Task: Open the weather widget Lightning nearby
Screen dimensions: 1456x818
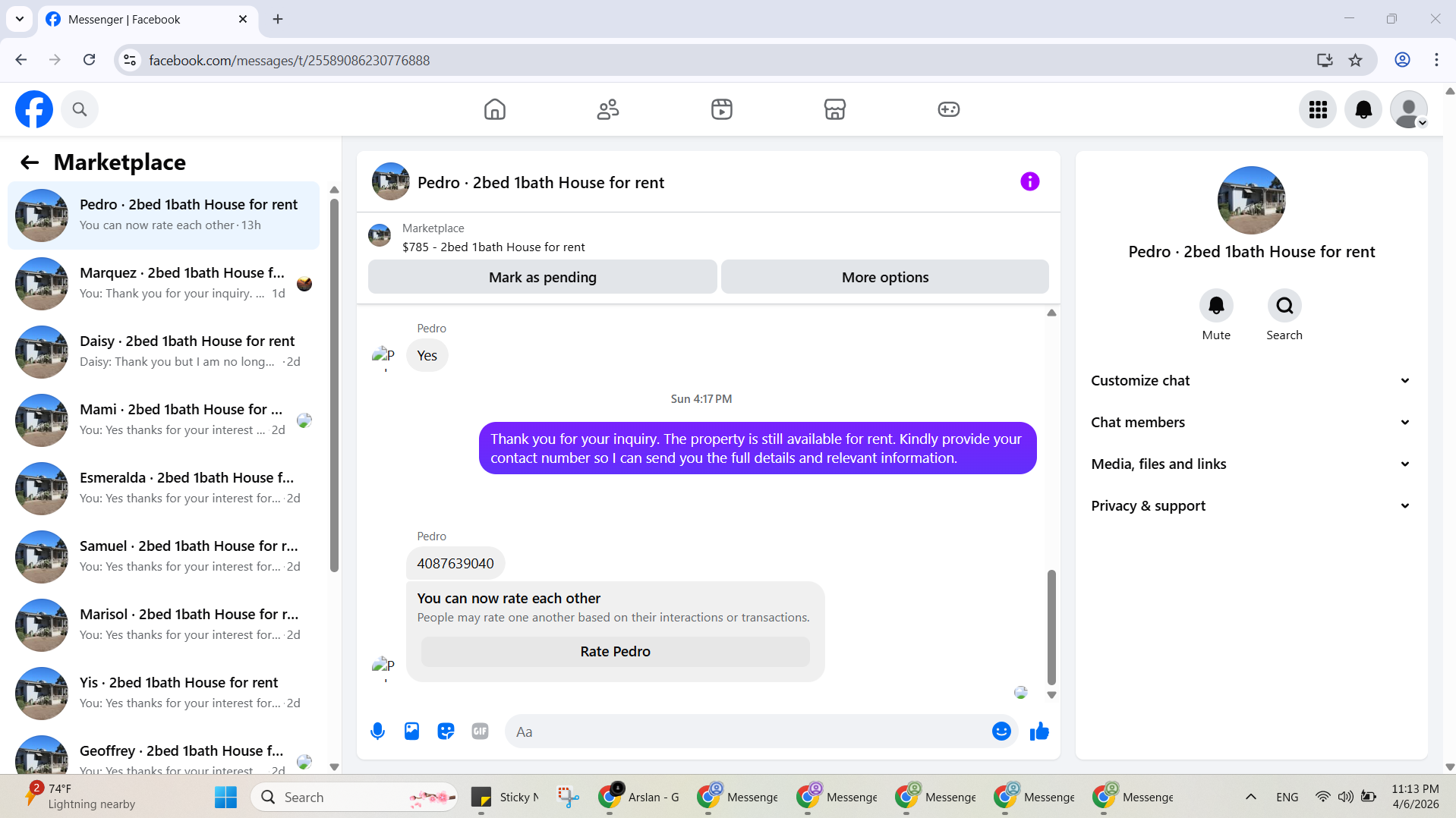Action: coord(80,797)
